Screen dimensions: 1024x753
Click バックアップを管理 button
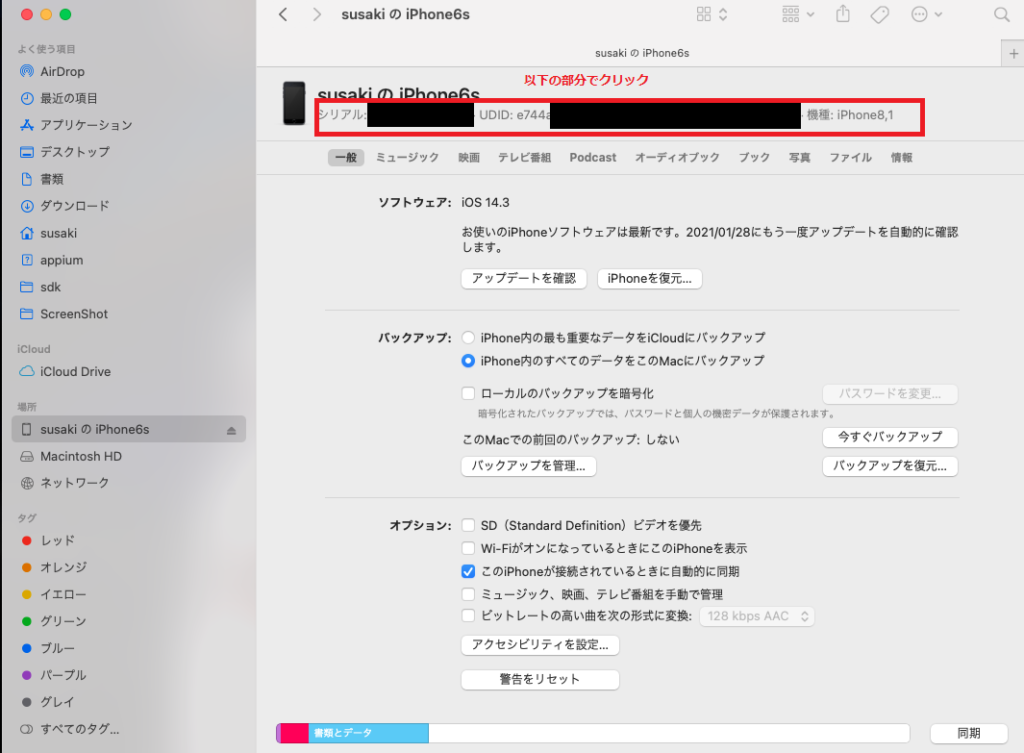click(x=528, y=466)
